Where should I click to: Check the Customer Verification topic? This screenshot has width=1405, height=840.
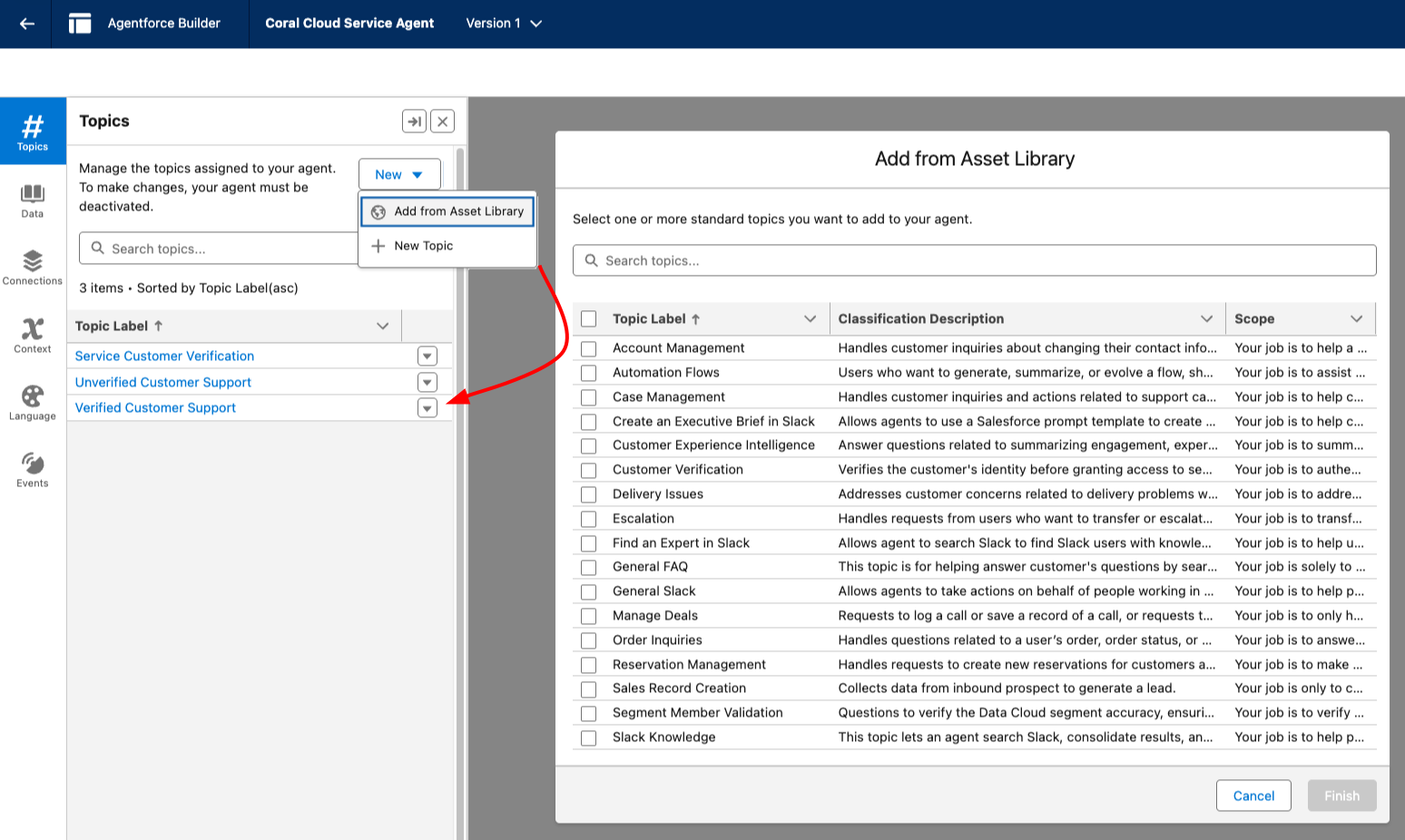[589, 470]
